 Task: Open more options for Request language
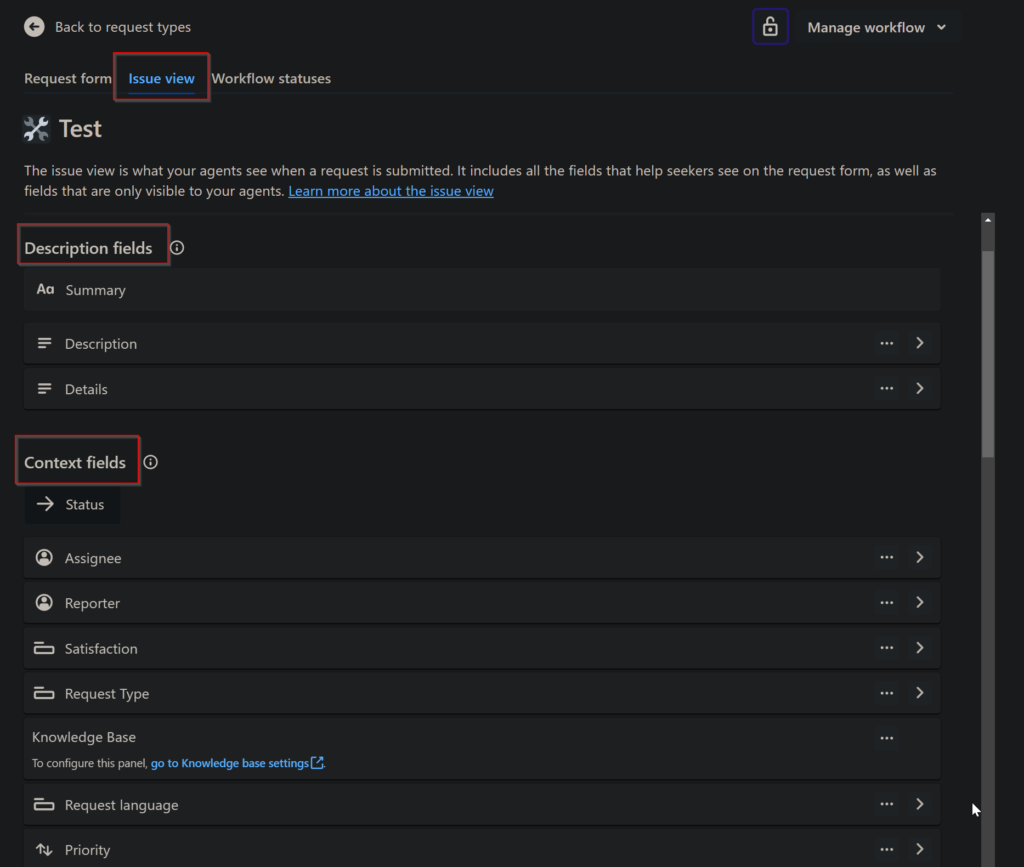click(886, 804)
